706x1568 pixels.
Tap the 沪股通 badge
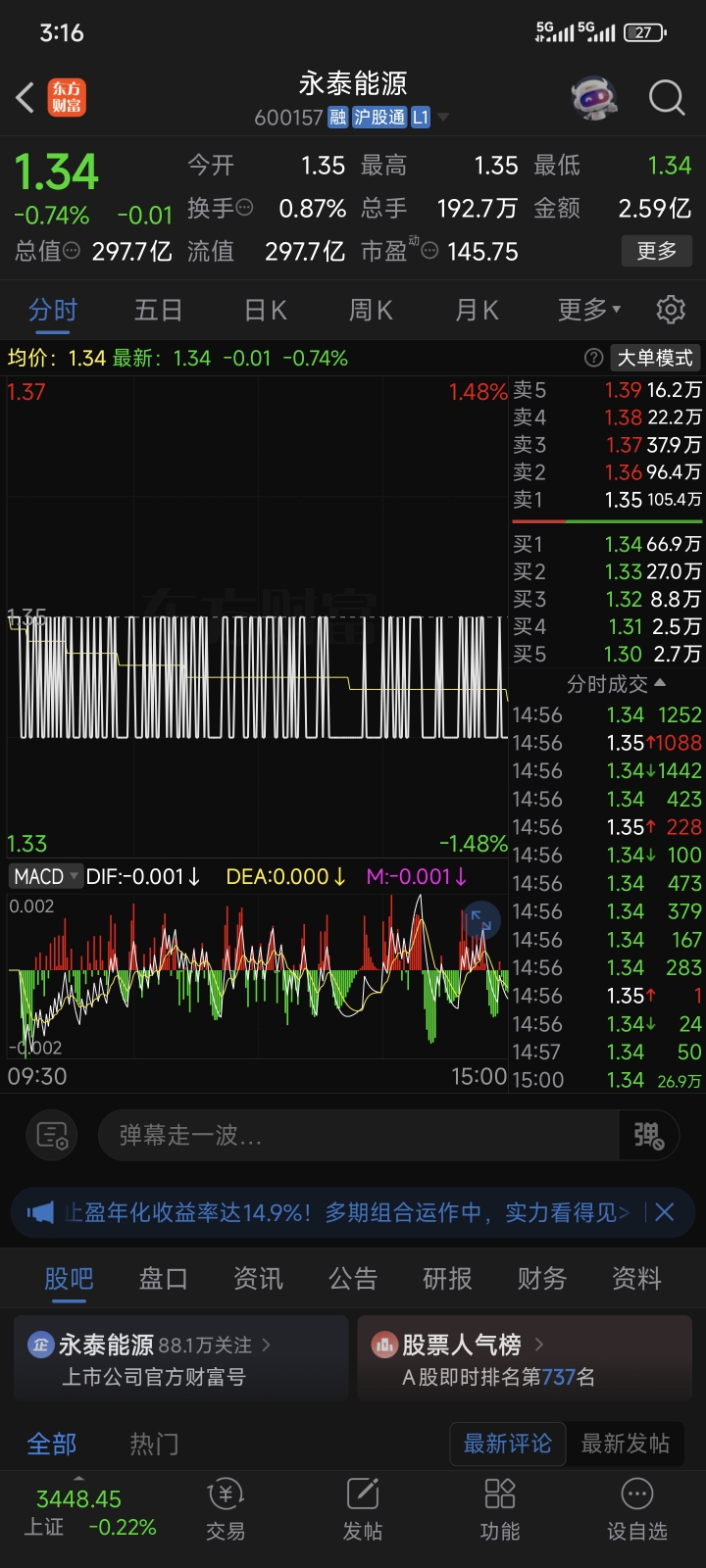coord(379,118)
